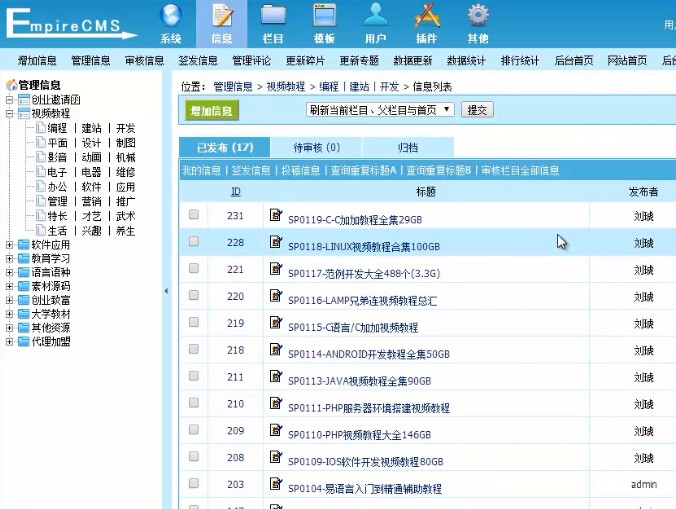The width and height of the screenshot is (676, 509).
Task: Click the 软件应用 folder icon
Action: coord(24,245)
